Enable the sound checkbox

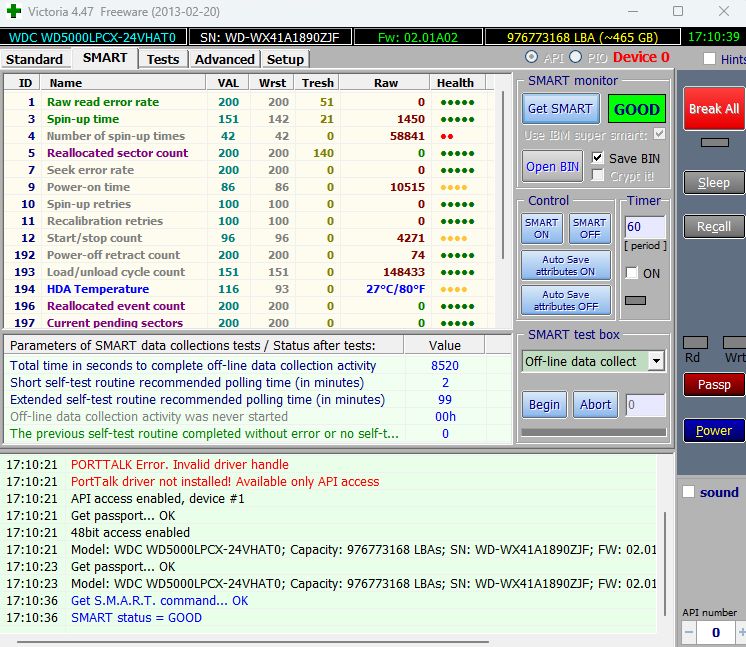click(x=688, y=492)
